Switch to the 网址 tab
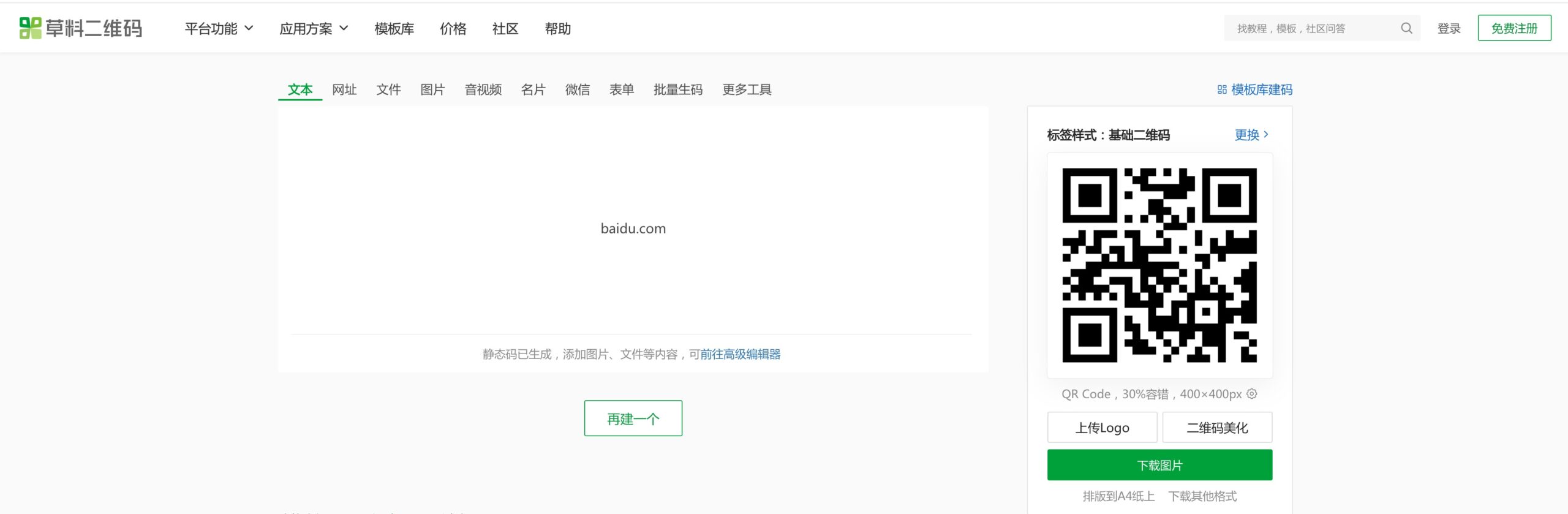Viewport: 1568px width, 514px height. click(x=344, y=89)
